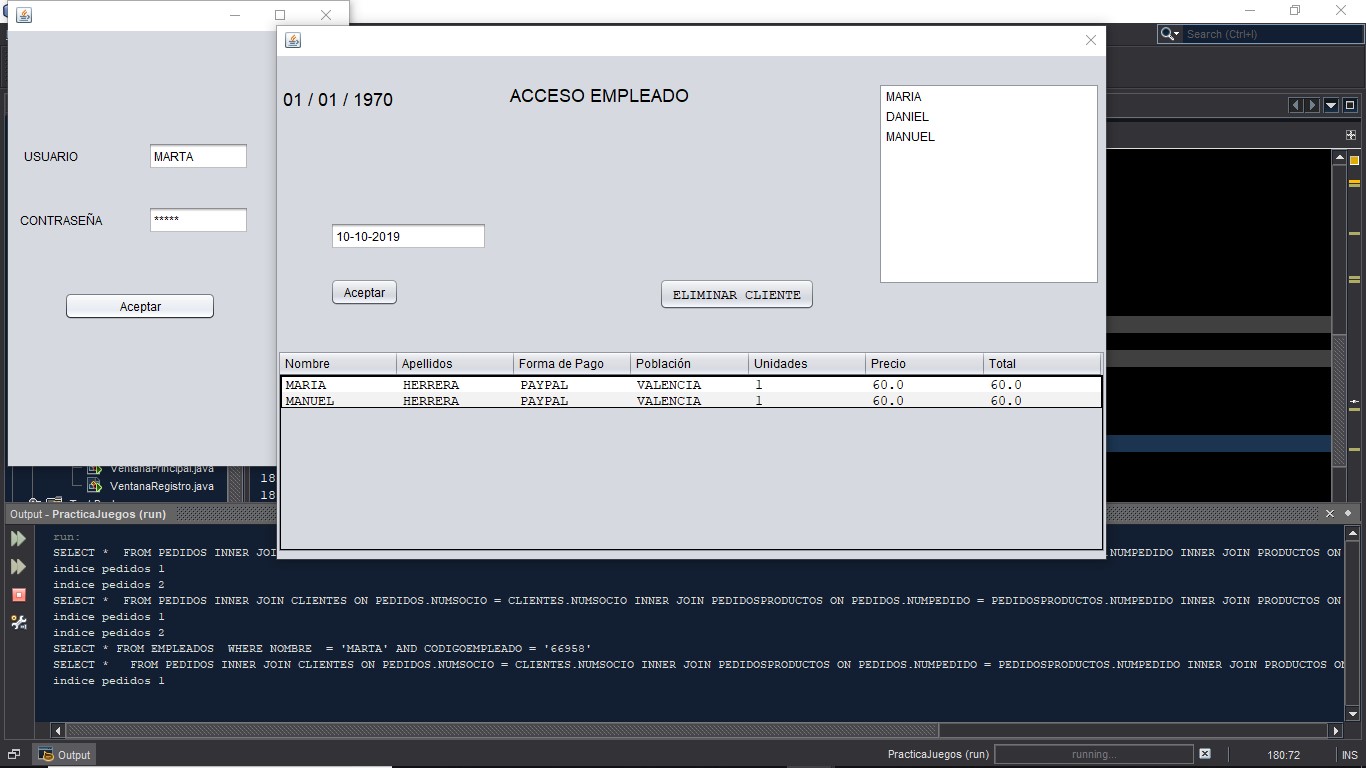Click VALENCIA cell in MANUEL row
Viewport: 1366px width, 768px height.
pyautogui.click(x=691, y=401)
